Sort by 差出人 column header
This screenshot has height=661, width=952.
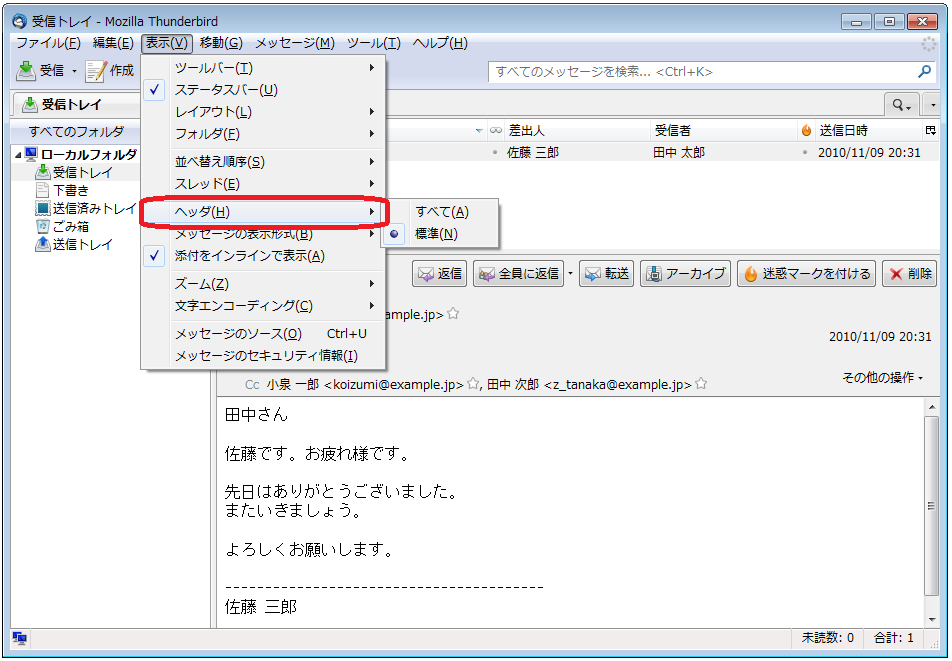577,131
